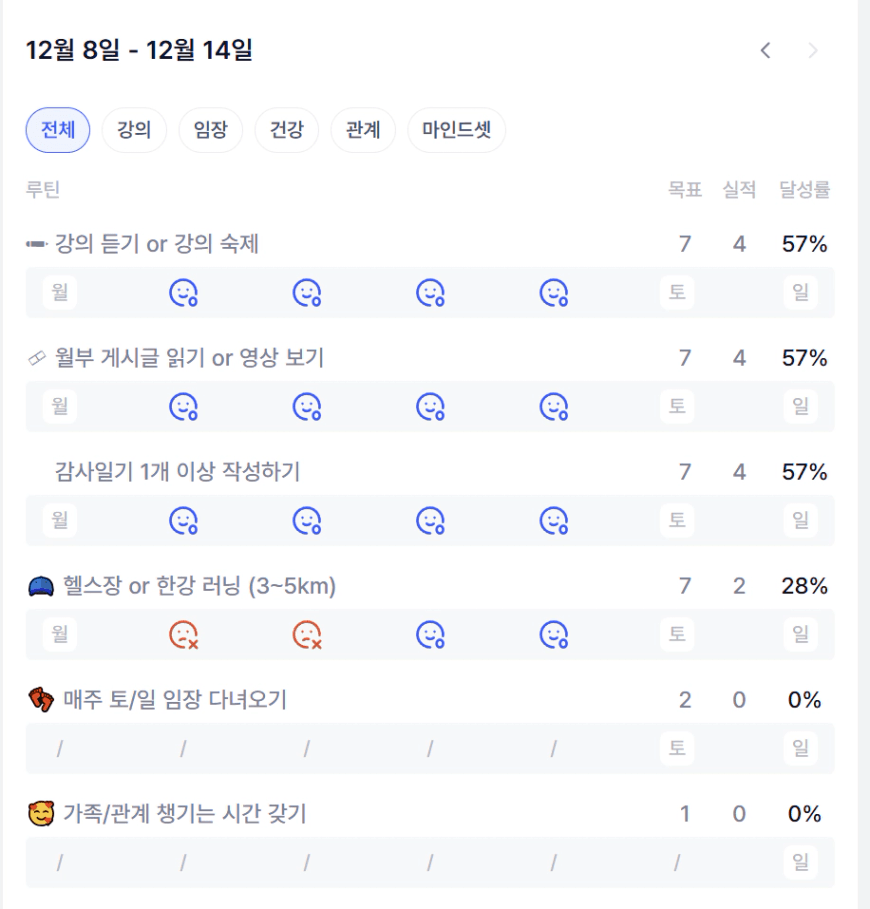Toggle 토 day box in 매주 토/일 임장 row
Image resolution: width=870 pixels, height=909 pixels.
pos(677,748)
